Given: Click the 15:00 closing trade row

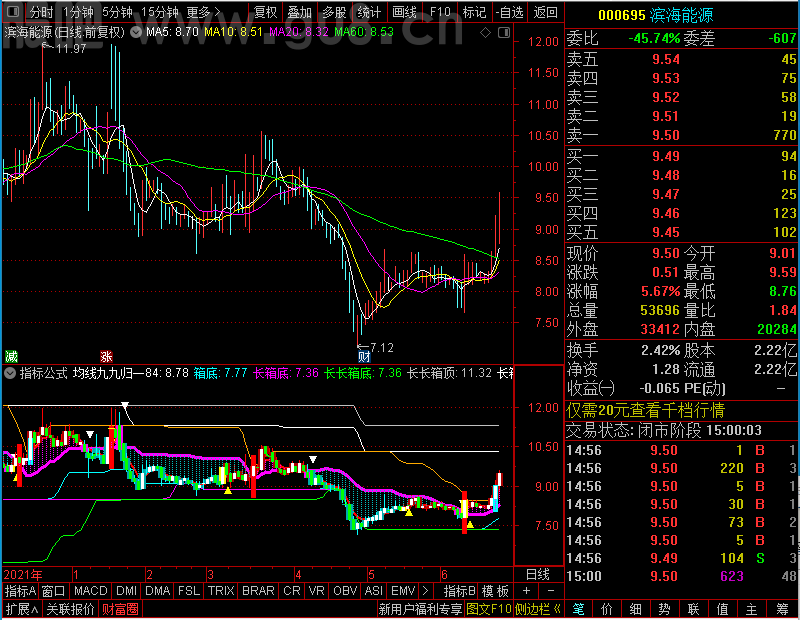Looking at the screenshot, I should click(x=682, y=576).
